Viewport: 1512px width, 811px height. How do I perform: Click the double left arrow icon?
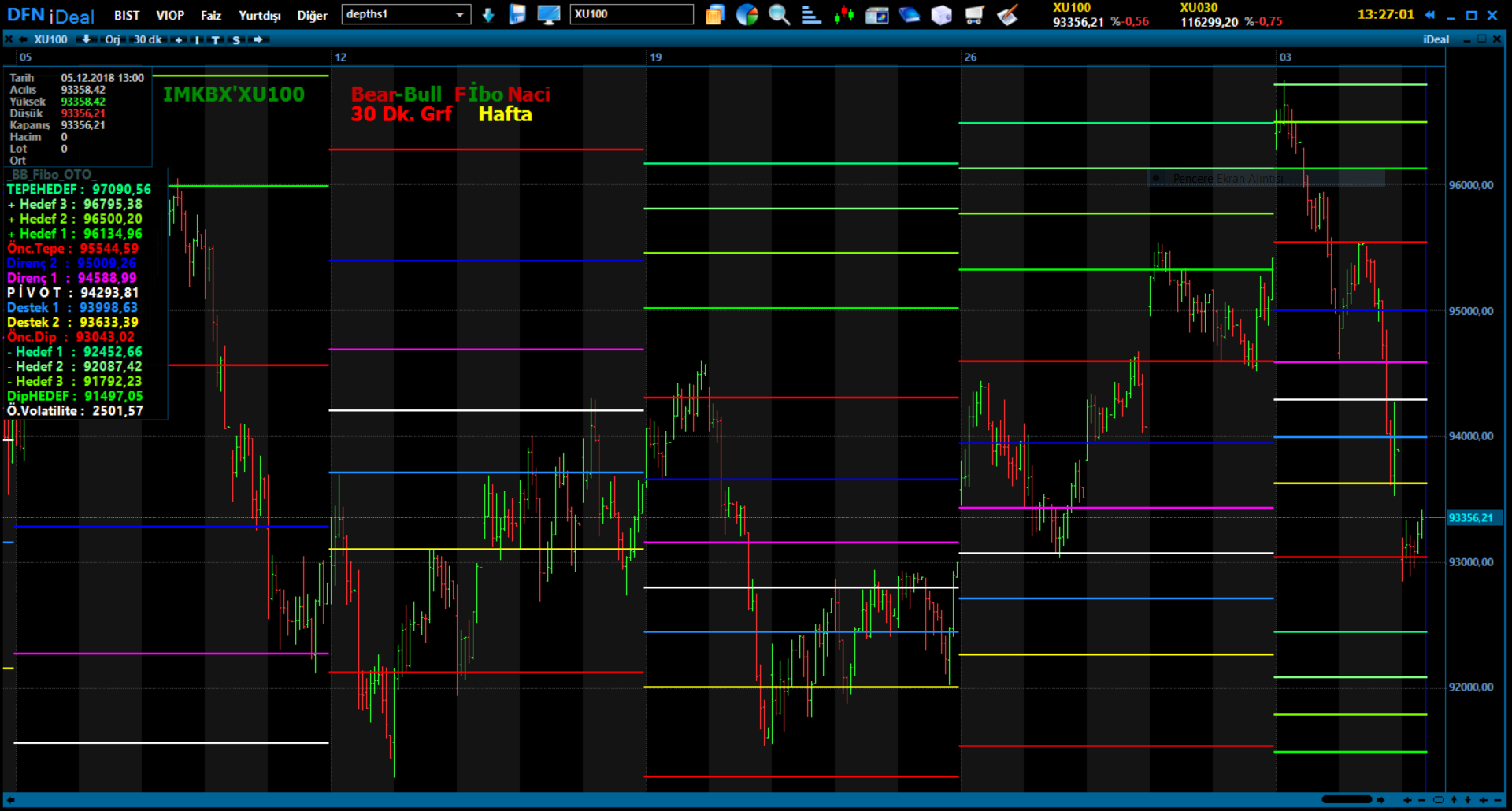1430,15
